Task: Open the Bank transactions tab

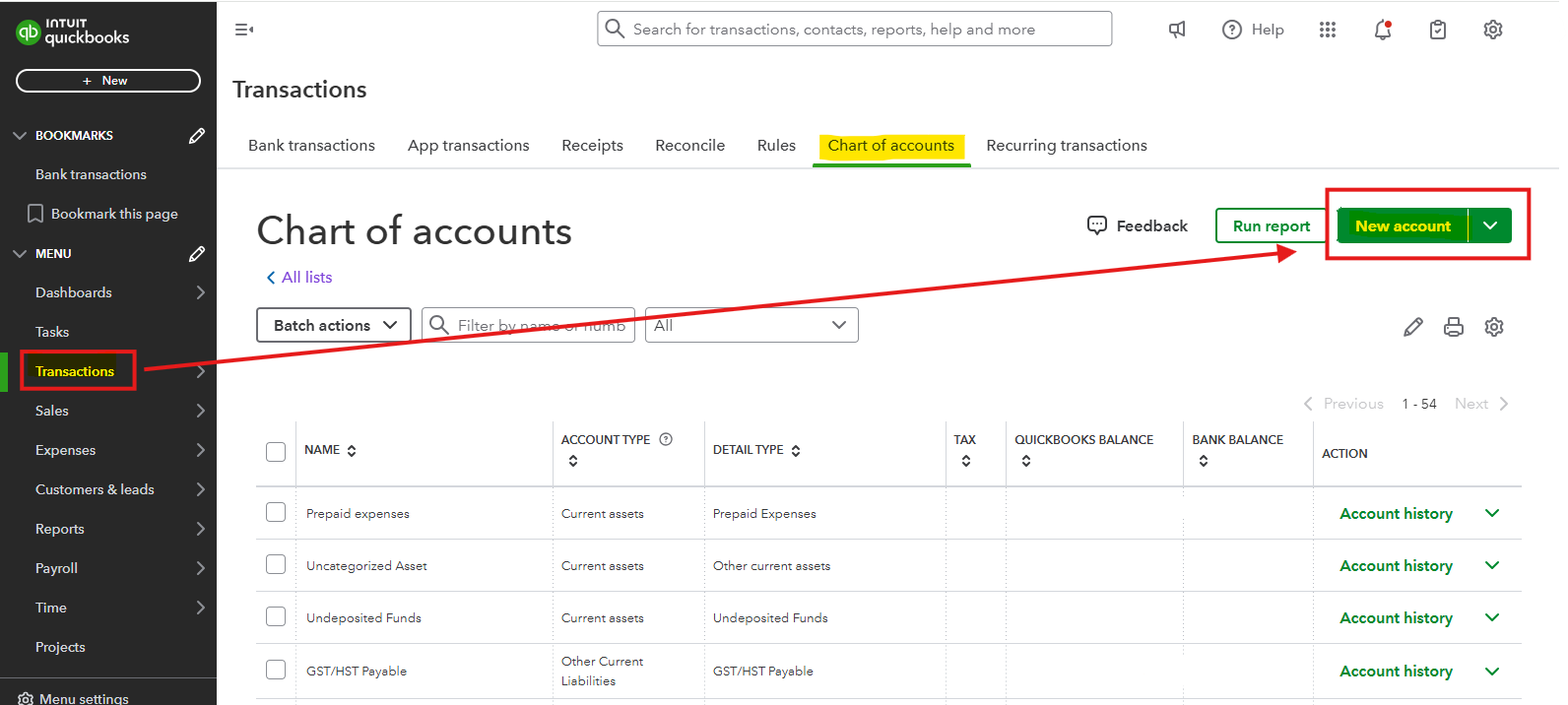Action: tap(311, 146)
